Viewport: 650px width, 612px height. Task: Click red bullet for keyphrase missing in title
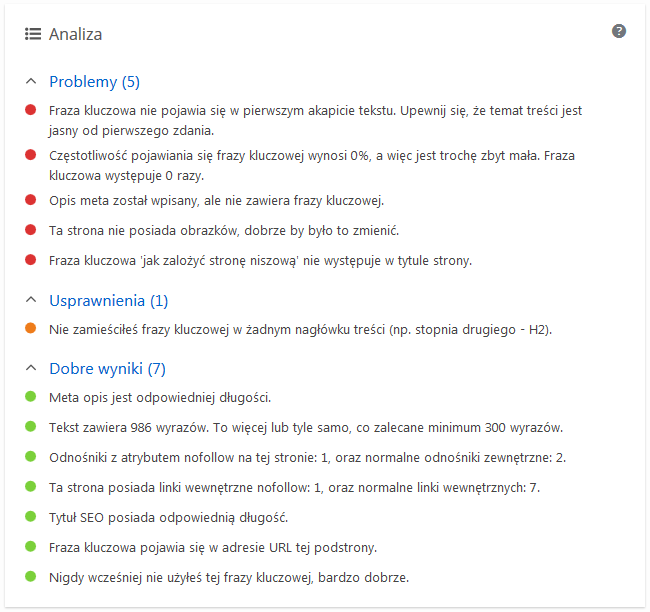tap(31, 260)
